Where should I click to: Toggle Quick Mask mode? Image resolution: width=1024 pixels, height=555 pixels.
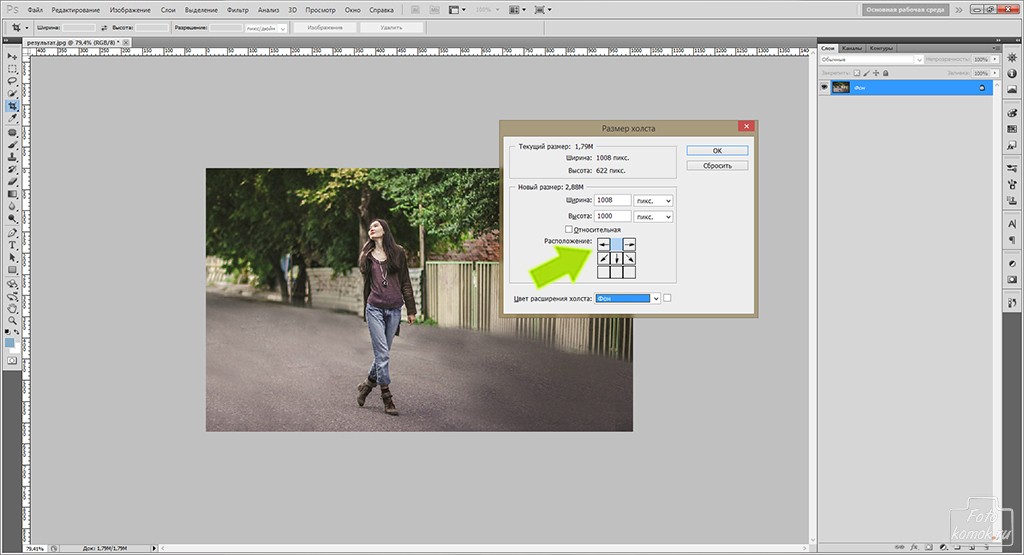pyautogui.click(x=12, y=360)
